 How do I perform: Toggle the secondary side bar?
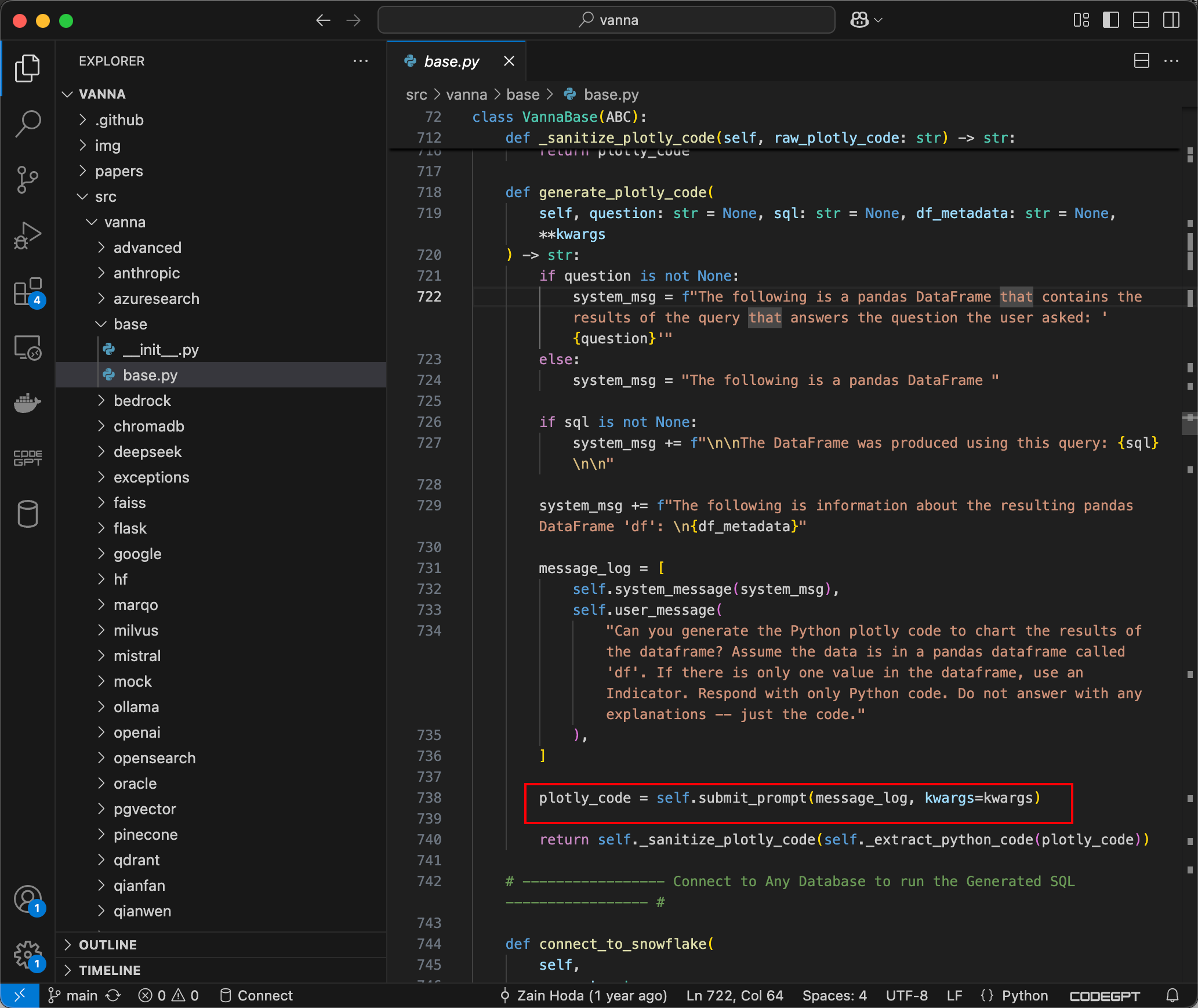click(1171, 20)
